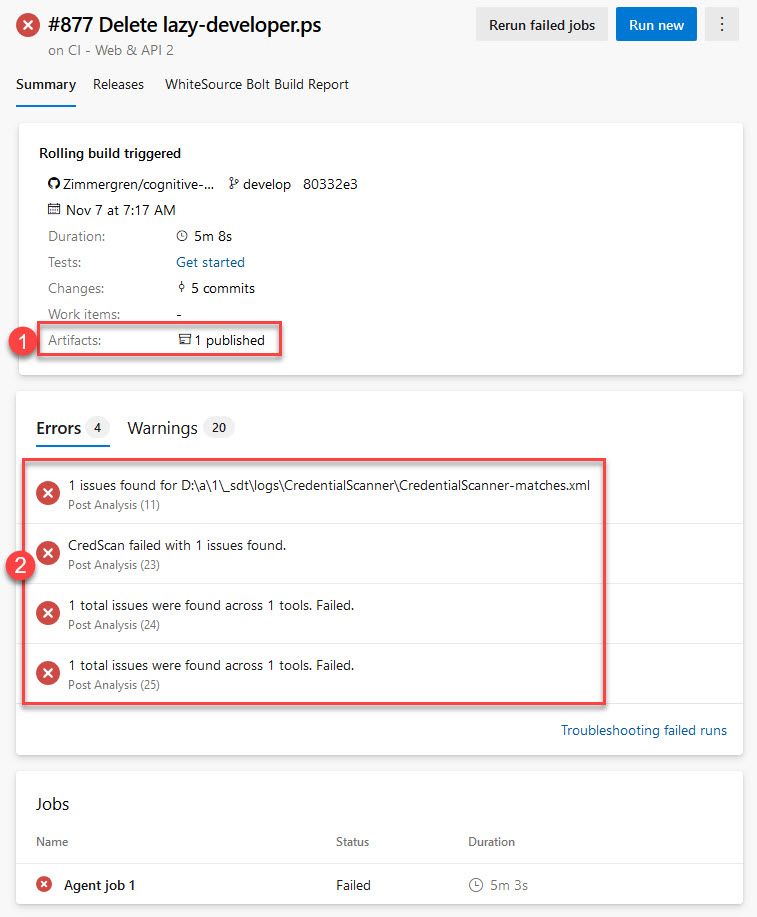Open the more actions vertical ellipsis menu
The height and width of the screenshot is (917, 757).
tap(721, 25)
